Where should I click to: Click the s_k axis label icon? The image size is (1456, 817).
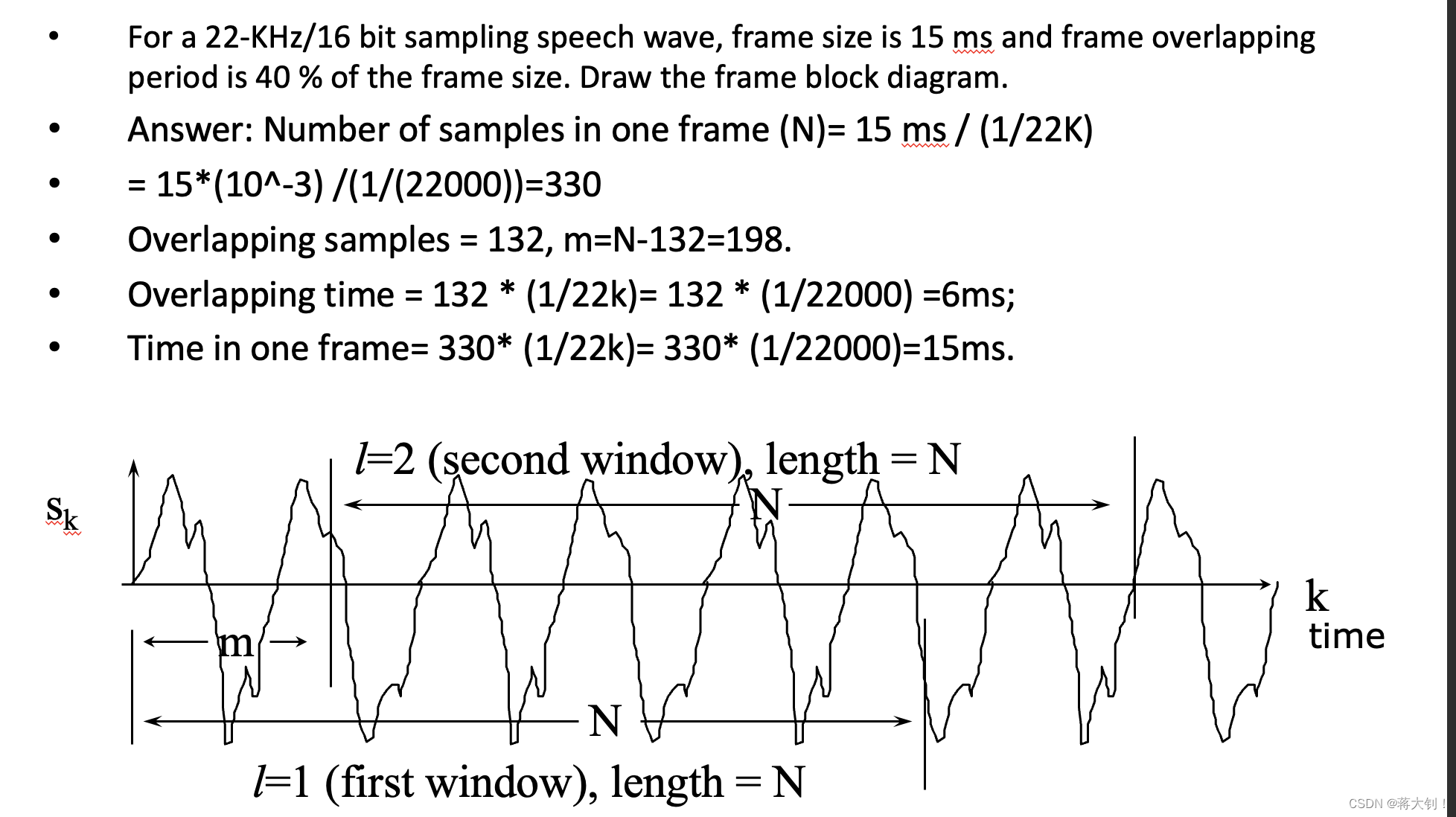click(x=62, y=514)
